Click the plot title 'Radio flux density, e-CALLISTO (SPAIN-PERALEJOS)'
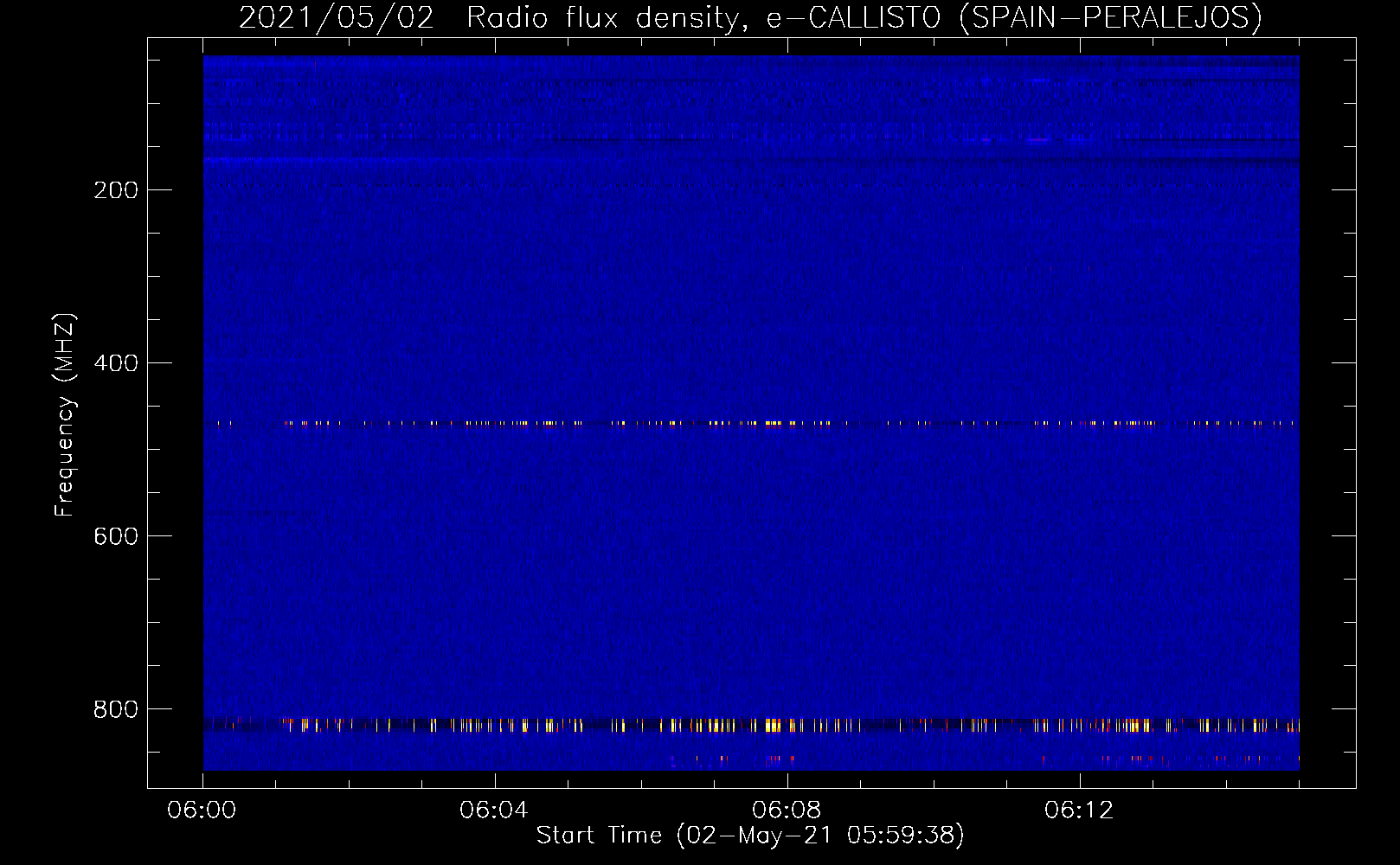Screen dimensions: 1400x865 pos(864,17)
